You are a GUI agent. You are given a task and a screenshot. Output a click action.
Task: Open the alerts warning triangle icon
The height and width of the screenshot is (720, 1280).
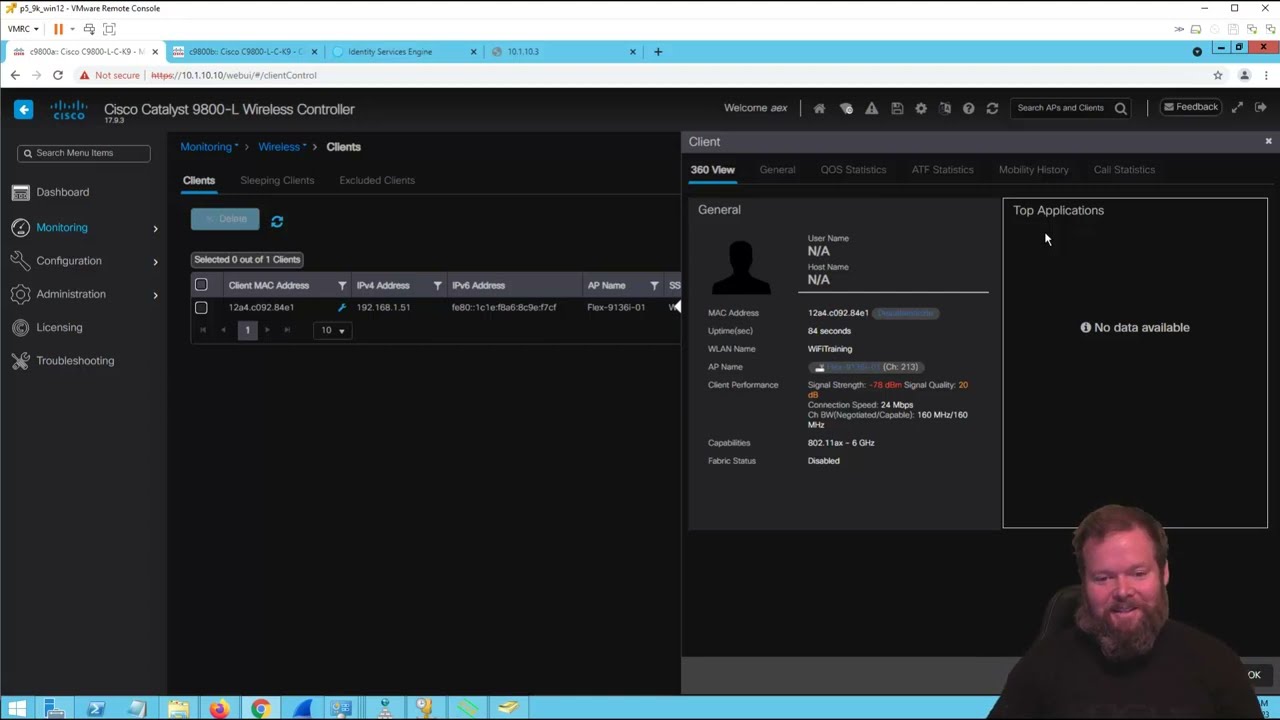tap(872, 108)
